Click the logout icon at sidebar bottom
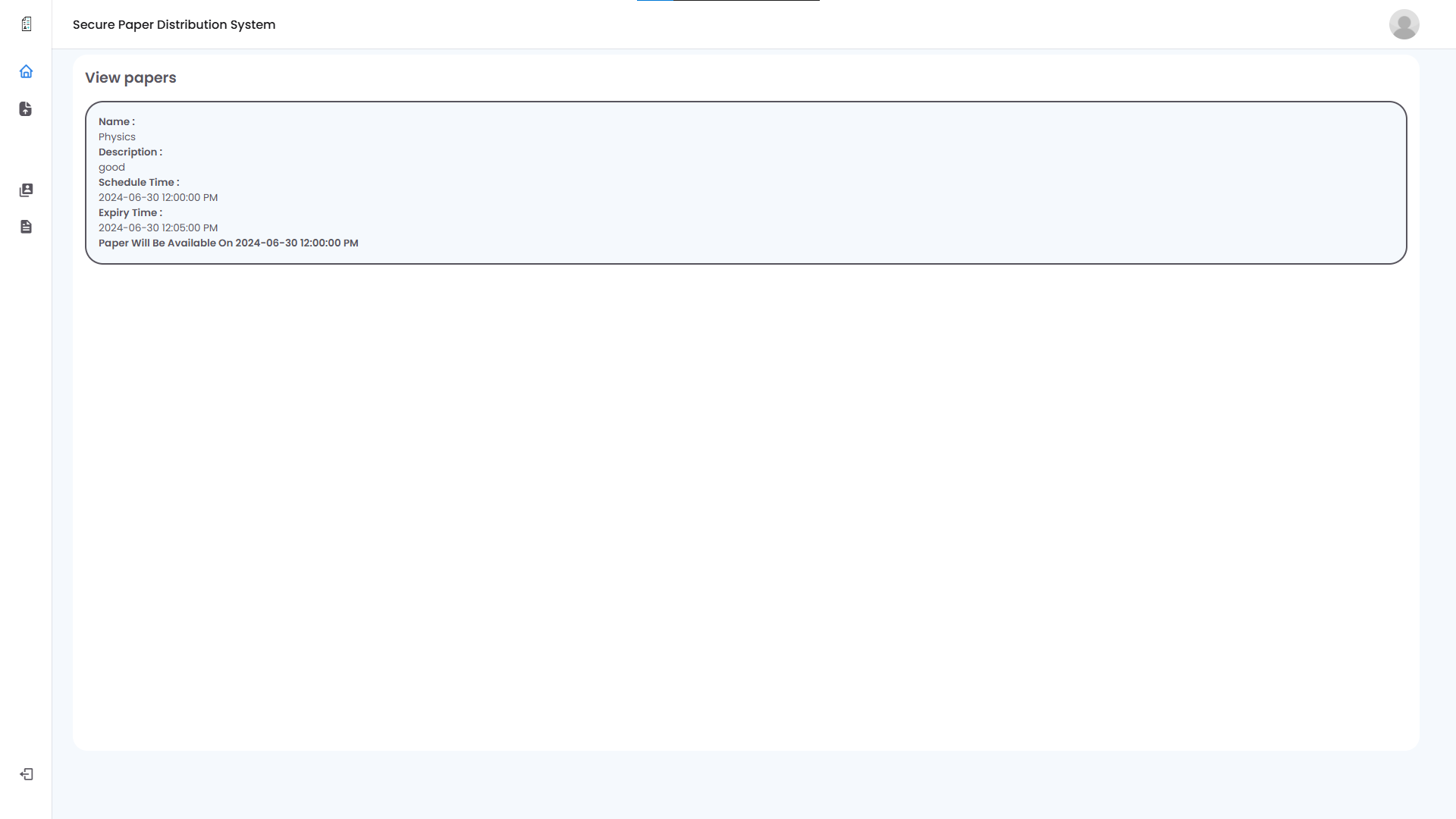Screen dimensions: 1456x819 tap(27, 774)
